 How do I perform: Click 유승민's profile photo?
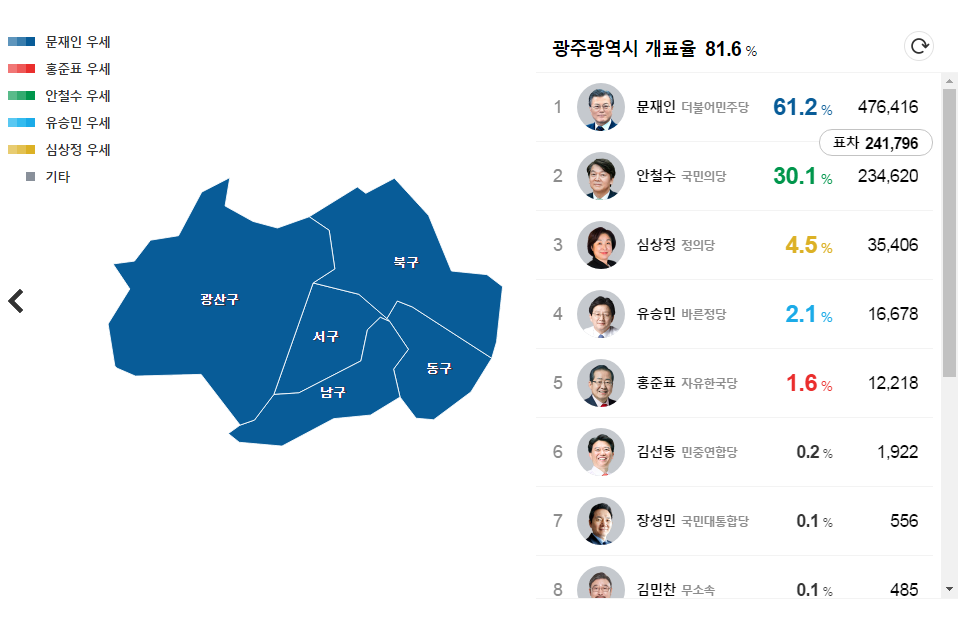tap(600, 314)
